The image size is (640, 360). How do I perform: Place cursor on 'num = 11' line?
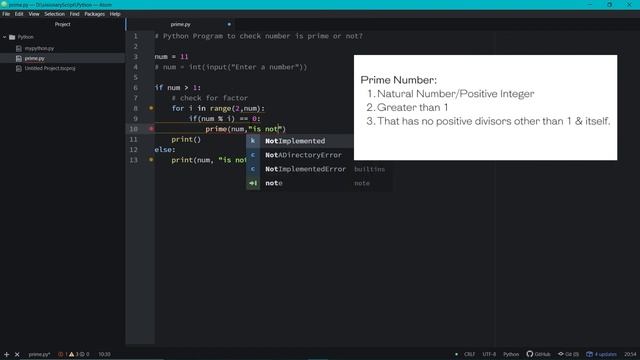point(171,57)
